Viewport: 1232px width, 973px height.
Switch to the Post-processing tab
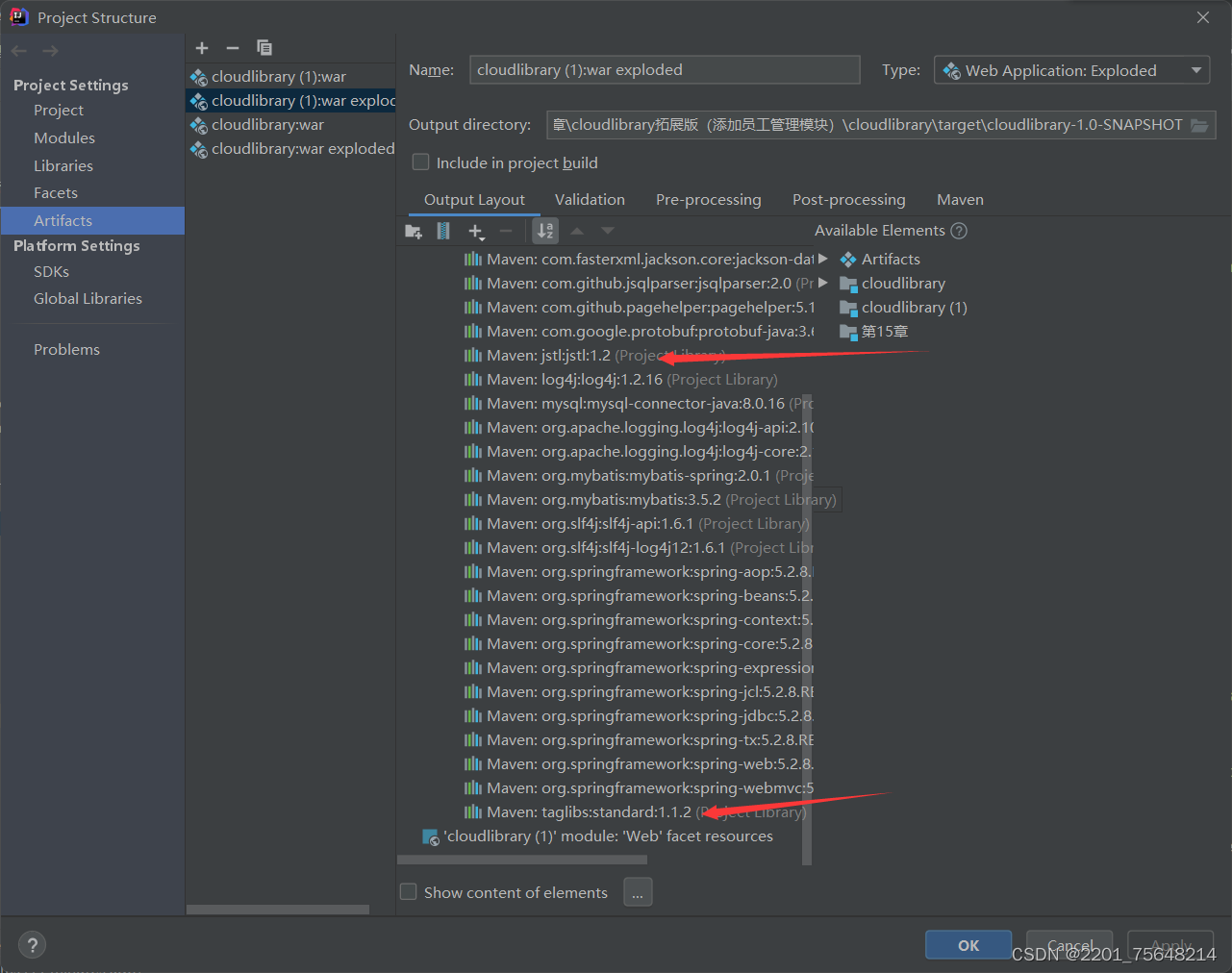pyautogui.click(x=849, y=200)
